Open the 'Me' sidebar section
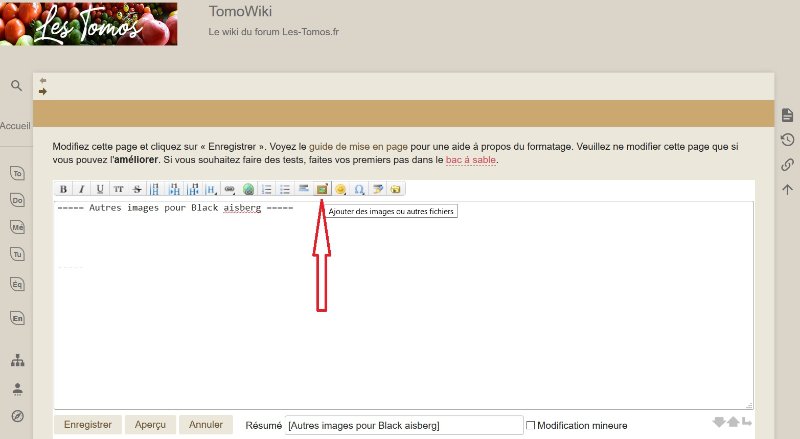This screenshot has width=800, height=439. coord(17,227)
